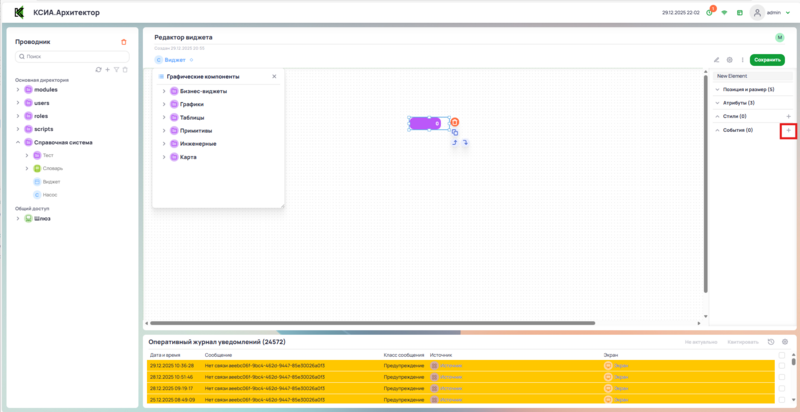
Task: Open editor settings gear icon near Сохранить
Action: point(729,60)
